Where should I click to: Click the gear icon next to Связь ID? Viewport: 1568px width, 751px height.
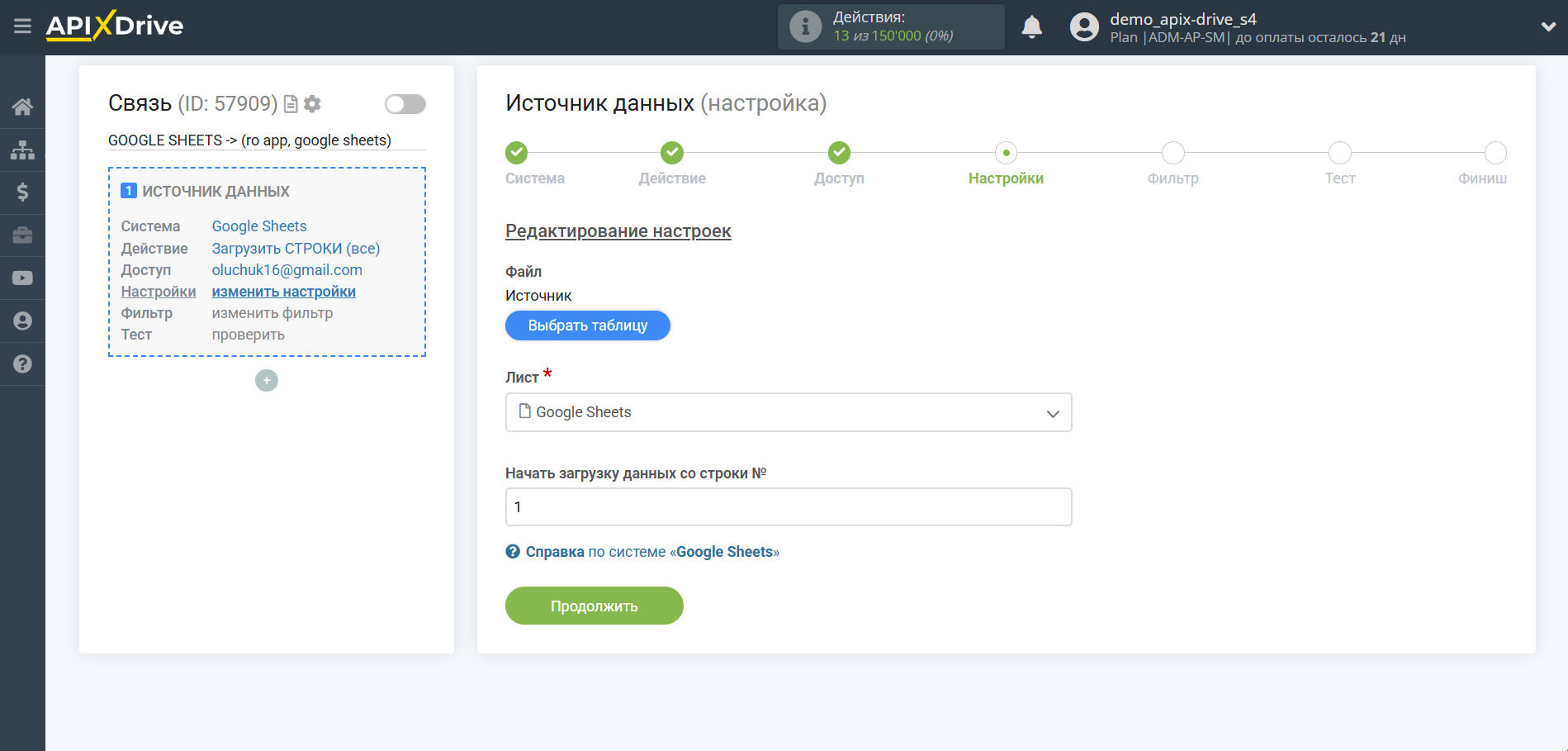click(x=312, y=103)
